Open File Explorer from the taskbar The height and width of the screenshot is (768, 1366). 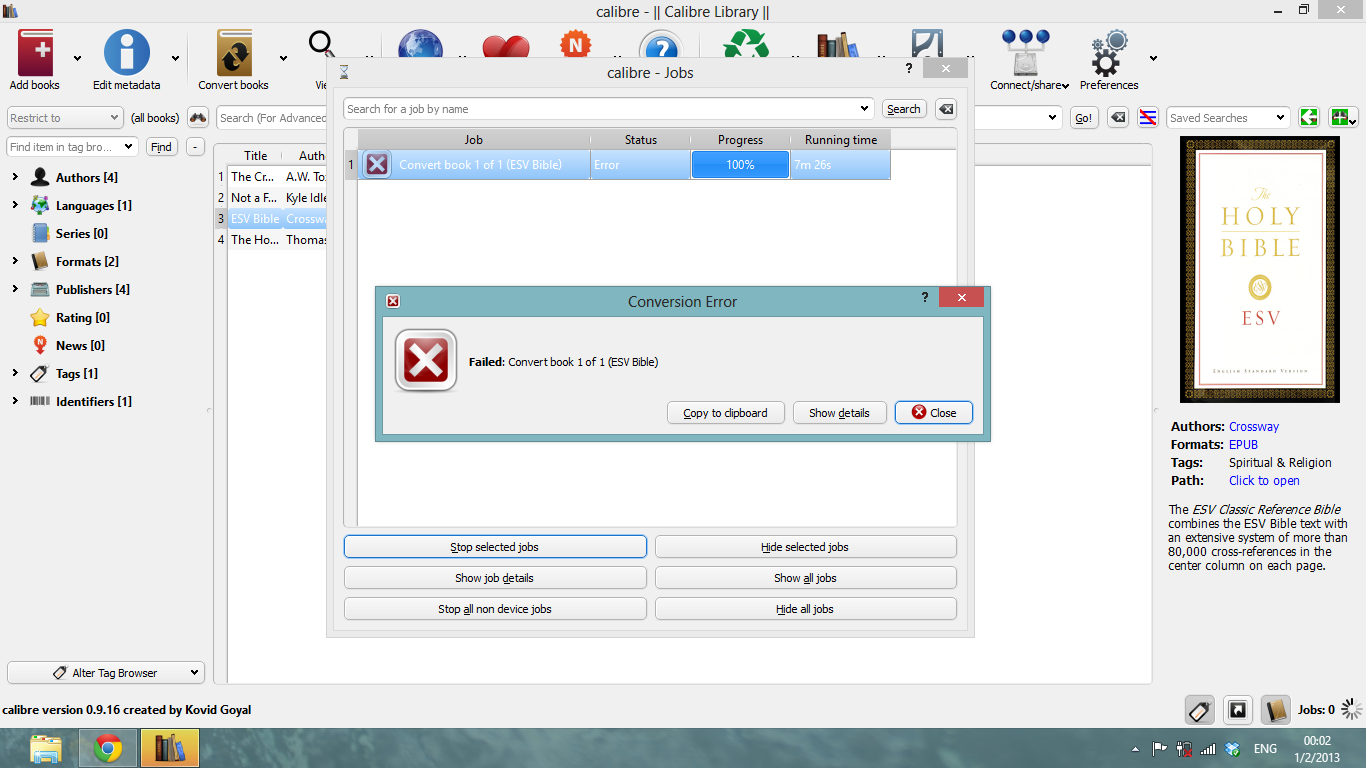(46, 748)
